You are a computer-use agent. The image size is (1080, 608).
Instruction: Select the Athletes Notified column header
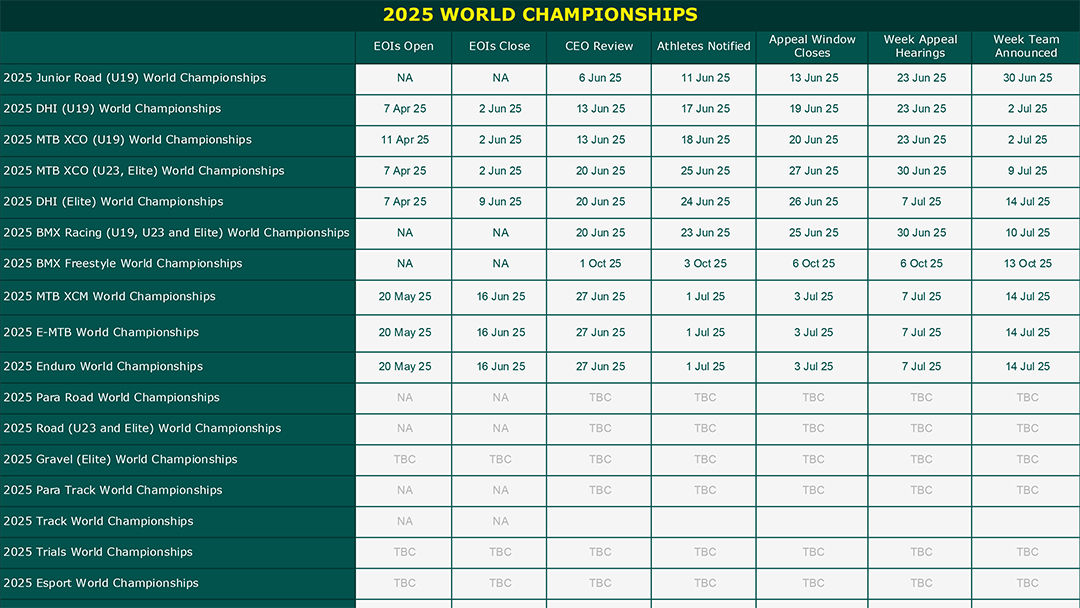703,47
